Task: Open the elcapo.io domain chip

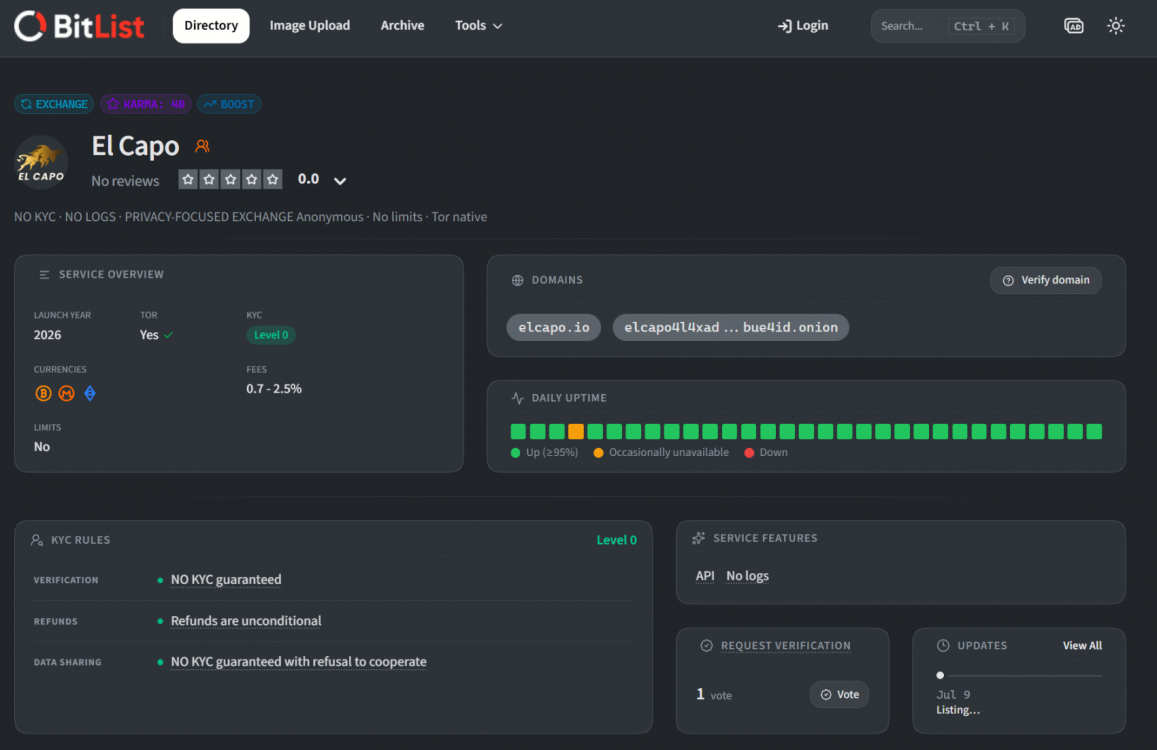Action: click(x=553, y=328)
